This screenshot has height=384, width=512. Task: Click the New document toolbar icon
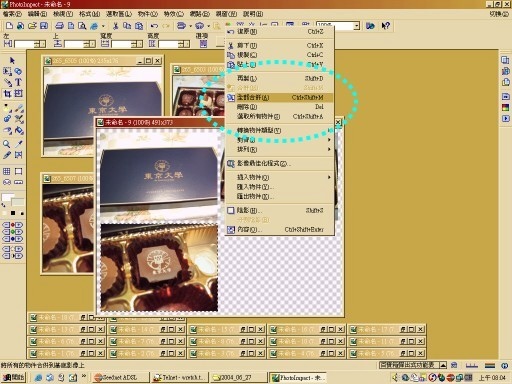tap(9, 26)
